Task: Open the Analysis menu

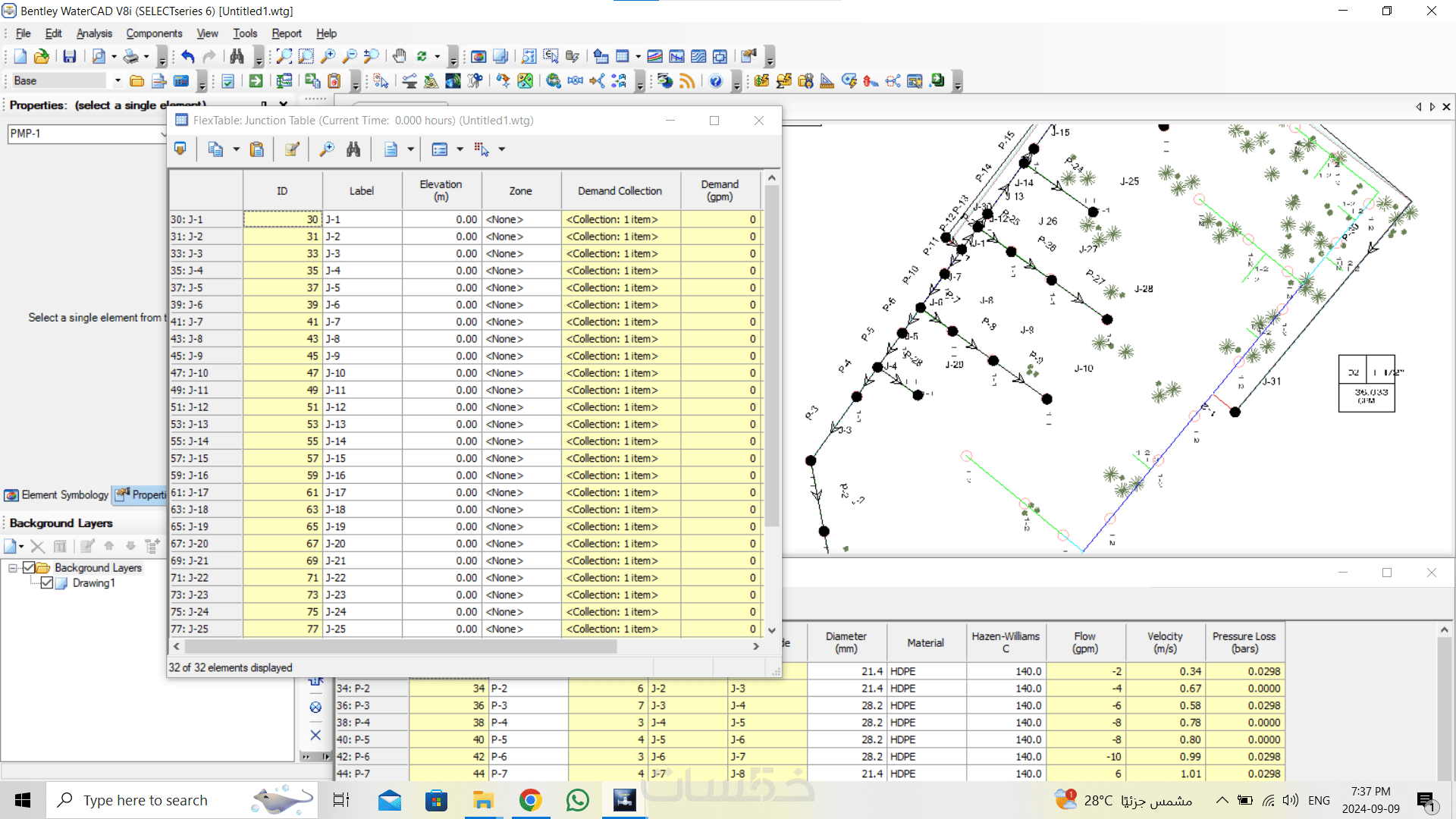Action: coord(94,33)
